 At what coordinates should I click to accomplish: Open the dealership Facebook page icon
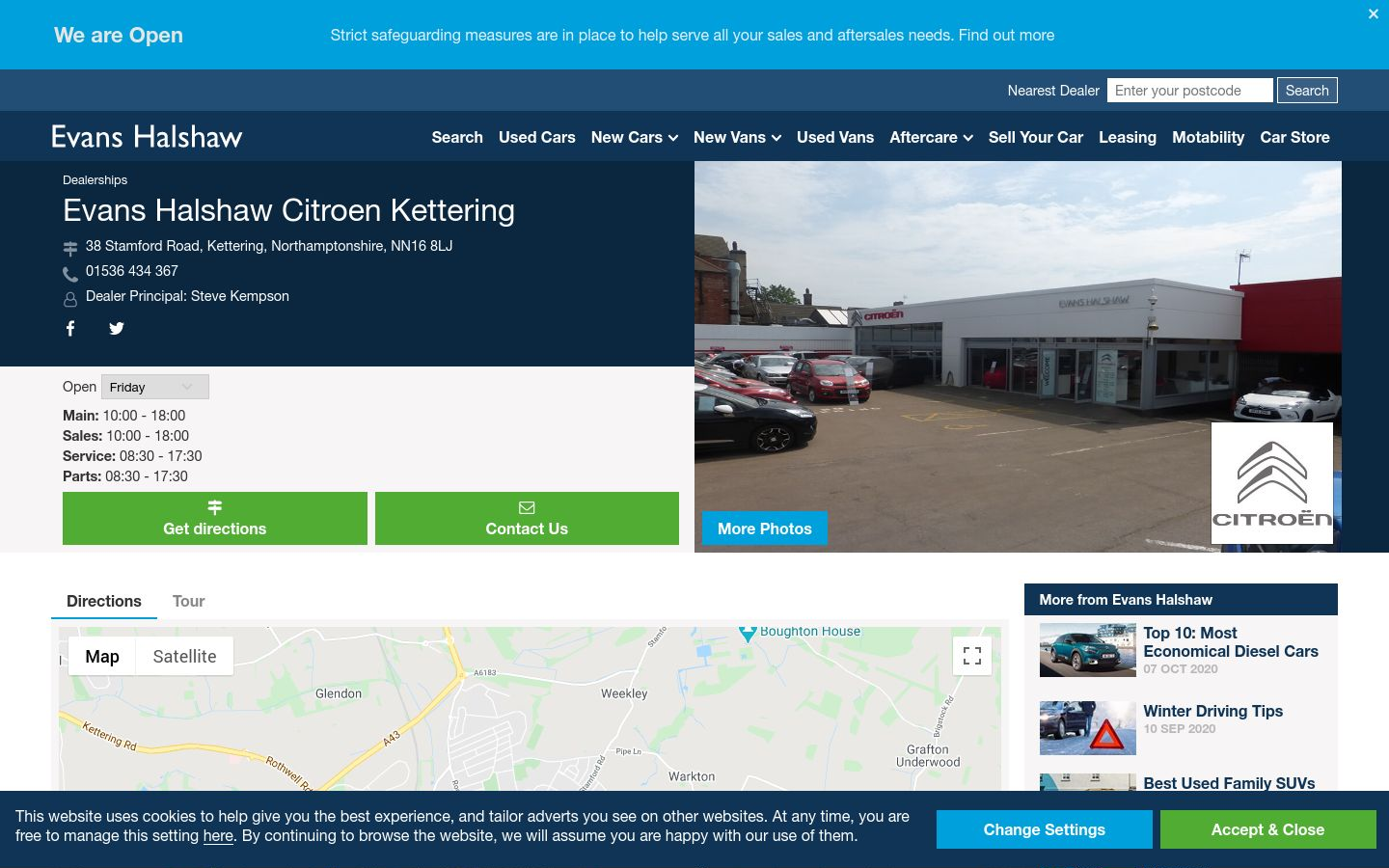coord(70,329)
